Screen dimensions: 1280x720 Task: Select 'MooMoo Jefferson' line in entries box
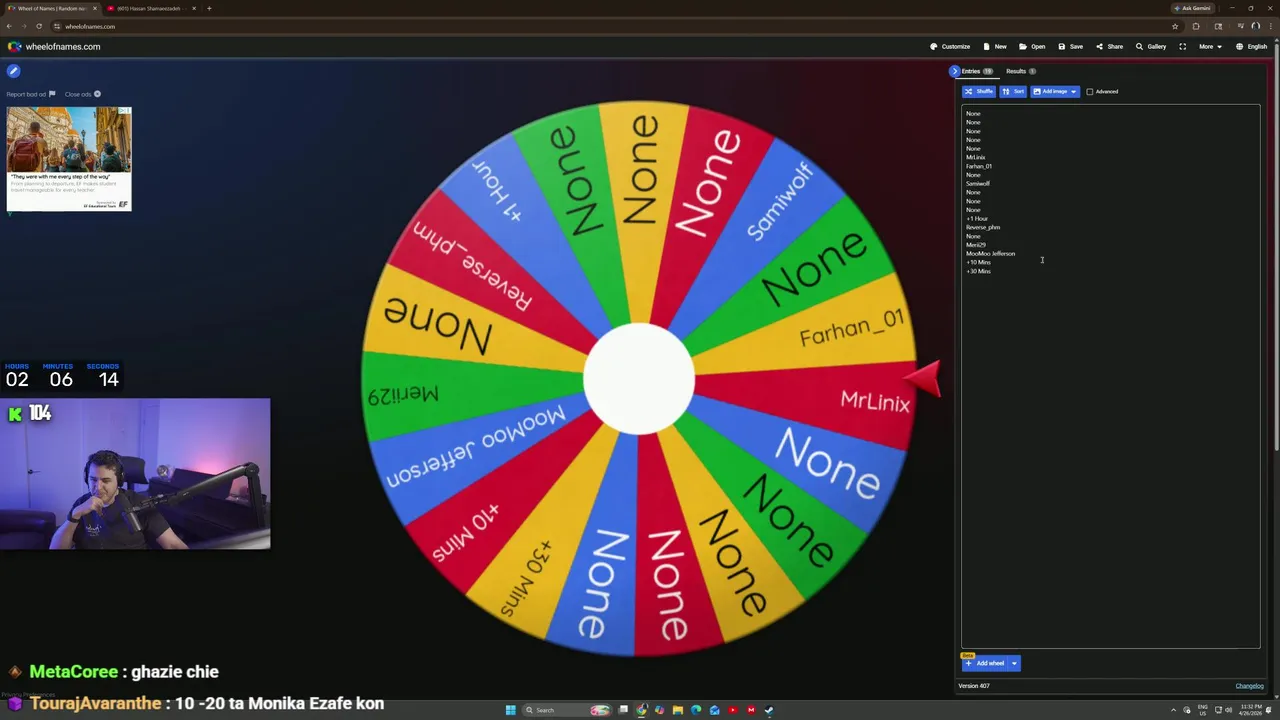[990, 253]
